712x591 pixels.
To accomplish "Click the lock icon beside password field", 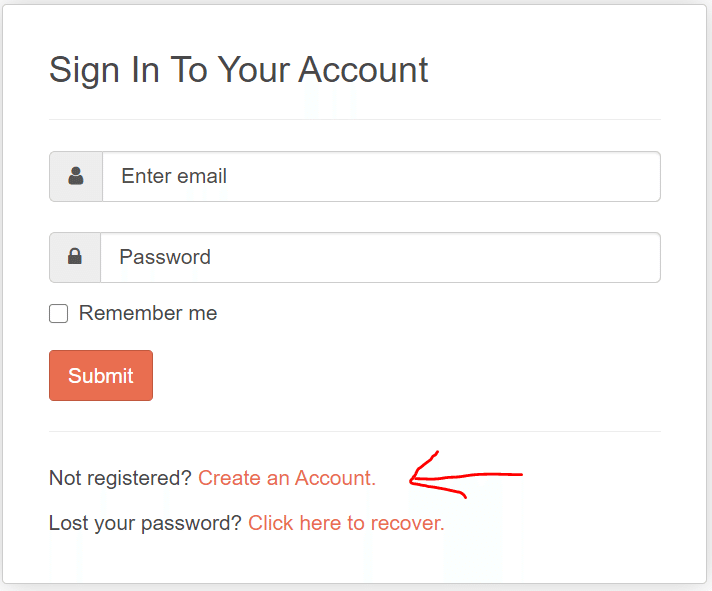I will [75, 257].
